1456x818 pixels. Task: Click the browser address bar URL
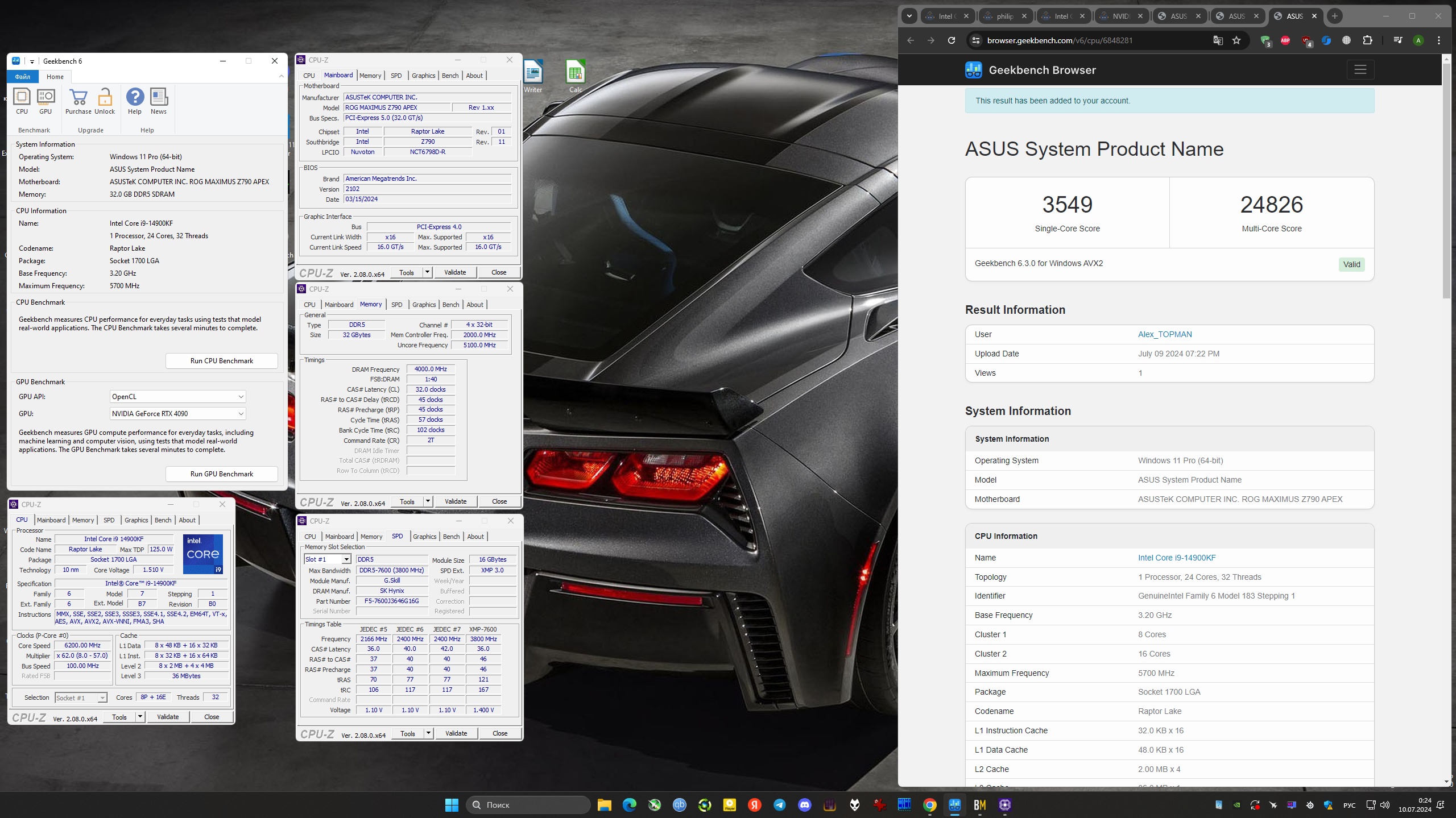1060,40
